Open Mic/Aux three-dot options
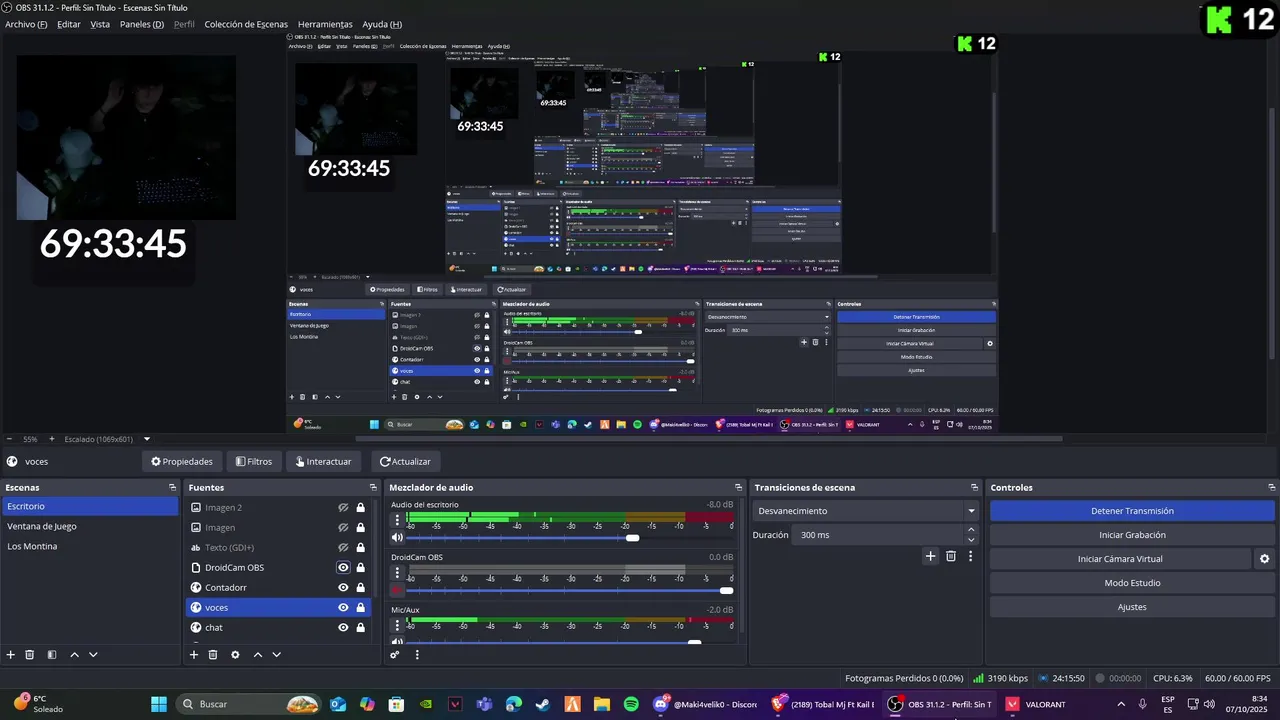This screenshot has height=720, width=1280. tap(397, 624)
